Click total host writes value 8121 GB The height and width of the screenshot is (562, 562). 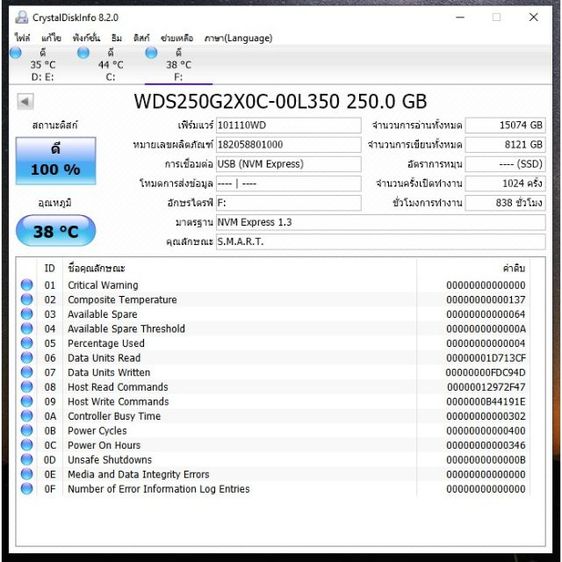tap(505, 144)
